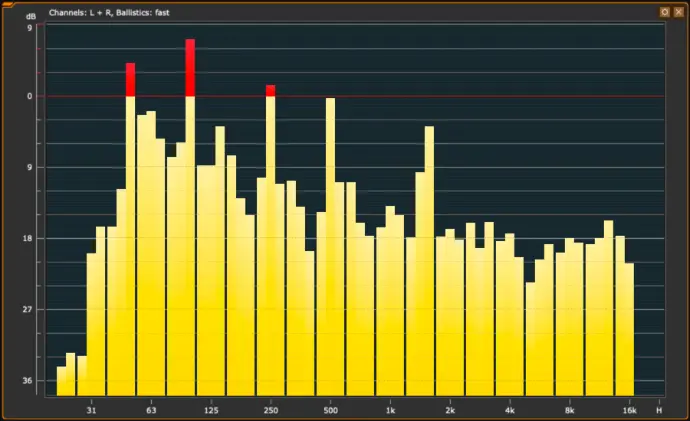Close the spectrum analyzer window
The image size is (690, 421).
(678, 12)
